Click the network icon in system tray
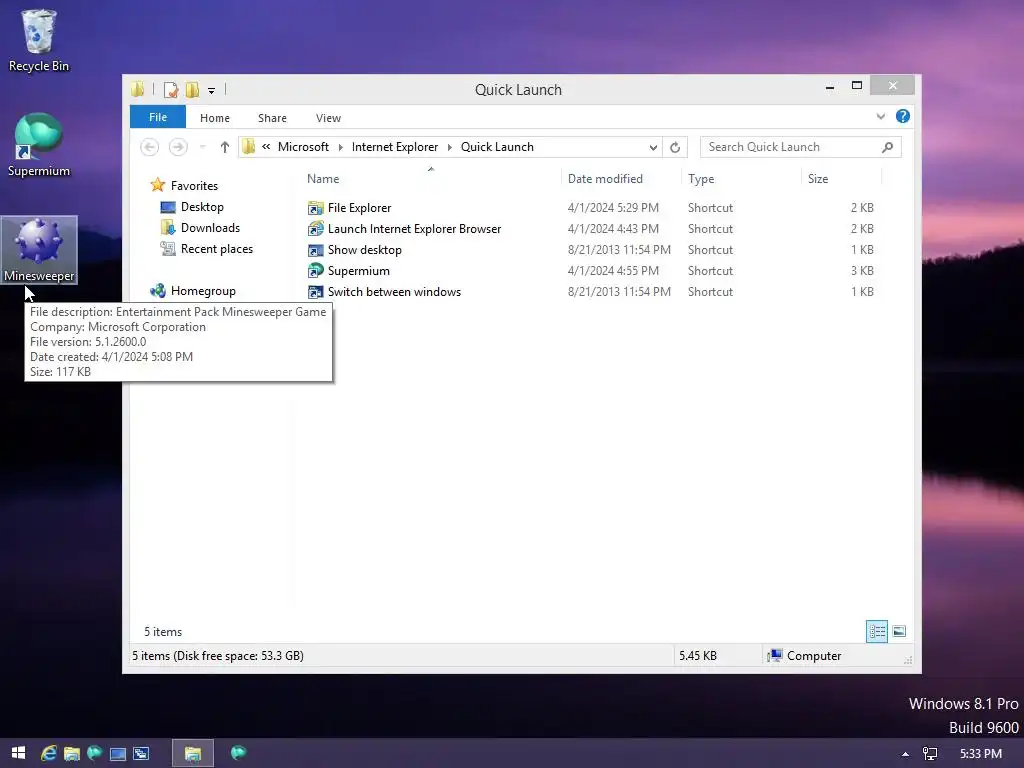 click(930, 754)
